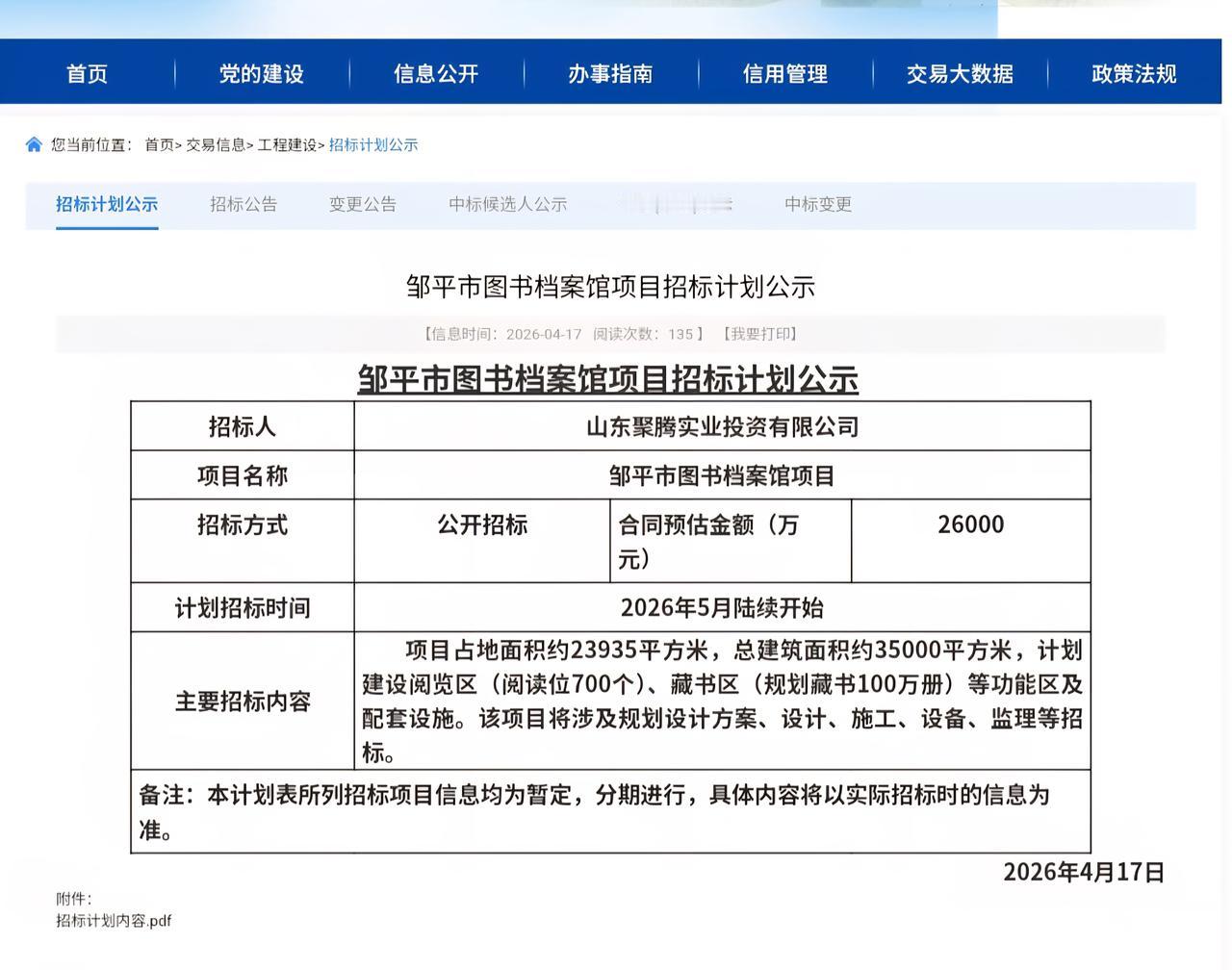Click the 2026年5月陆续开始 cell
Viewport: 1232px width, 970px height.
(723, 608)
